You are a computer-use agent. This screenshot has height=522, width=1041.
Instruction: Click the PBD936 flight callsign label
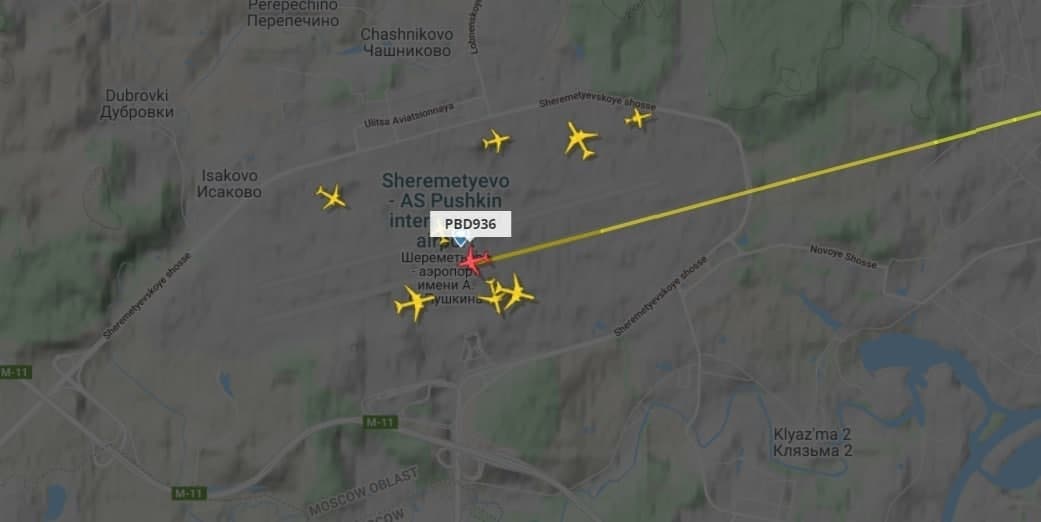point(471,224)
